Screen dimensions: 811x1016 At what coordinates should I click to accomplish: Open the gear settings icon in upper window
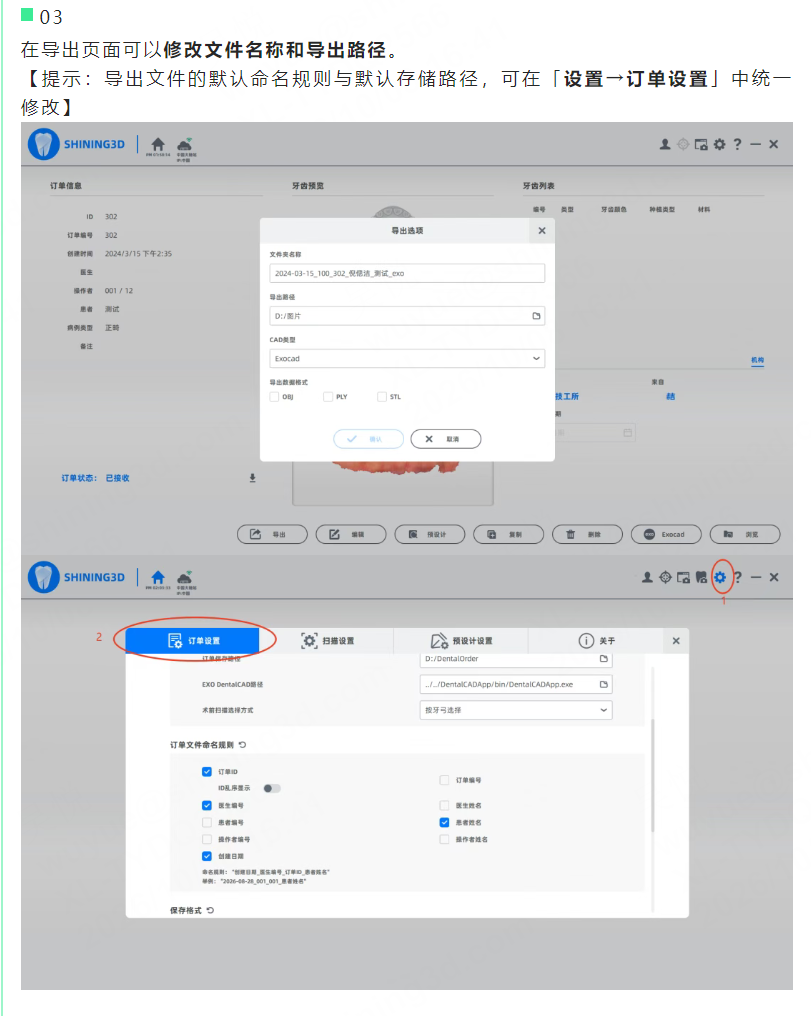click(x=719, y=144)
